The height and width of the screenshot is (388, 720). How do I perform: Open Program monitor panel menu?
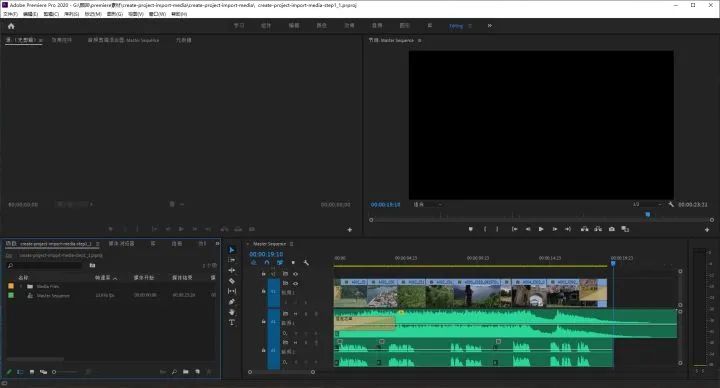coord(419,40)
